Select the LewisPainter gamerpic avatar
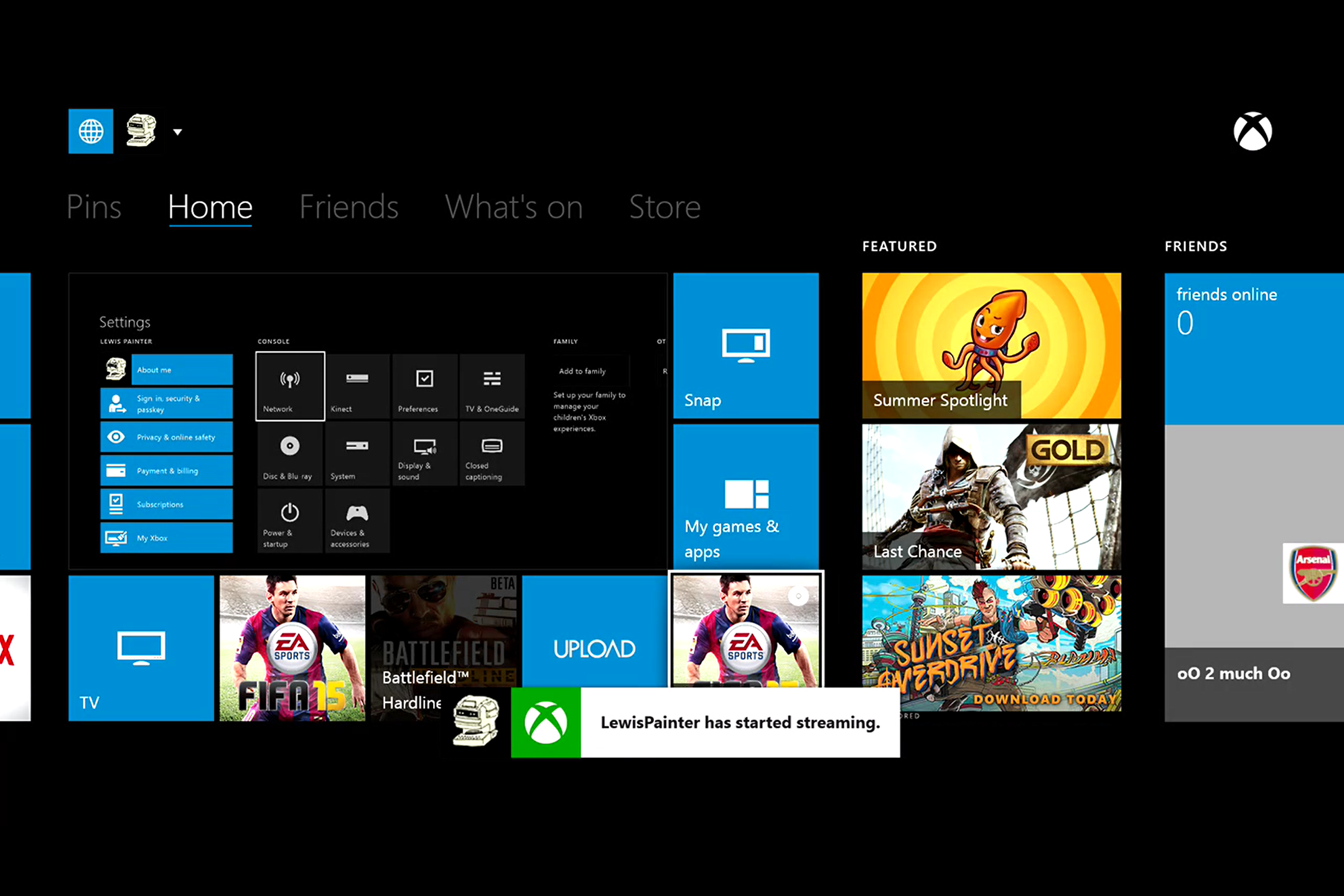 click(141, 131)
